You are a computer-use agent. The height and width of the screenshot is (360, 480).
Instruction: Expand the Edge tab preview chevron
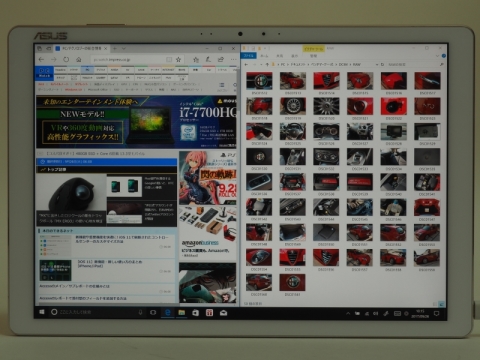click(x=124, y=49)
